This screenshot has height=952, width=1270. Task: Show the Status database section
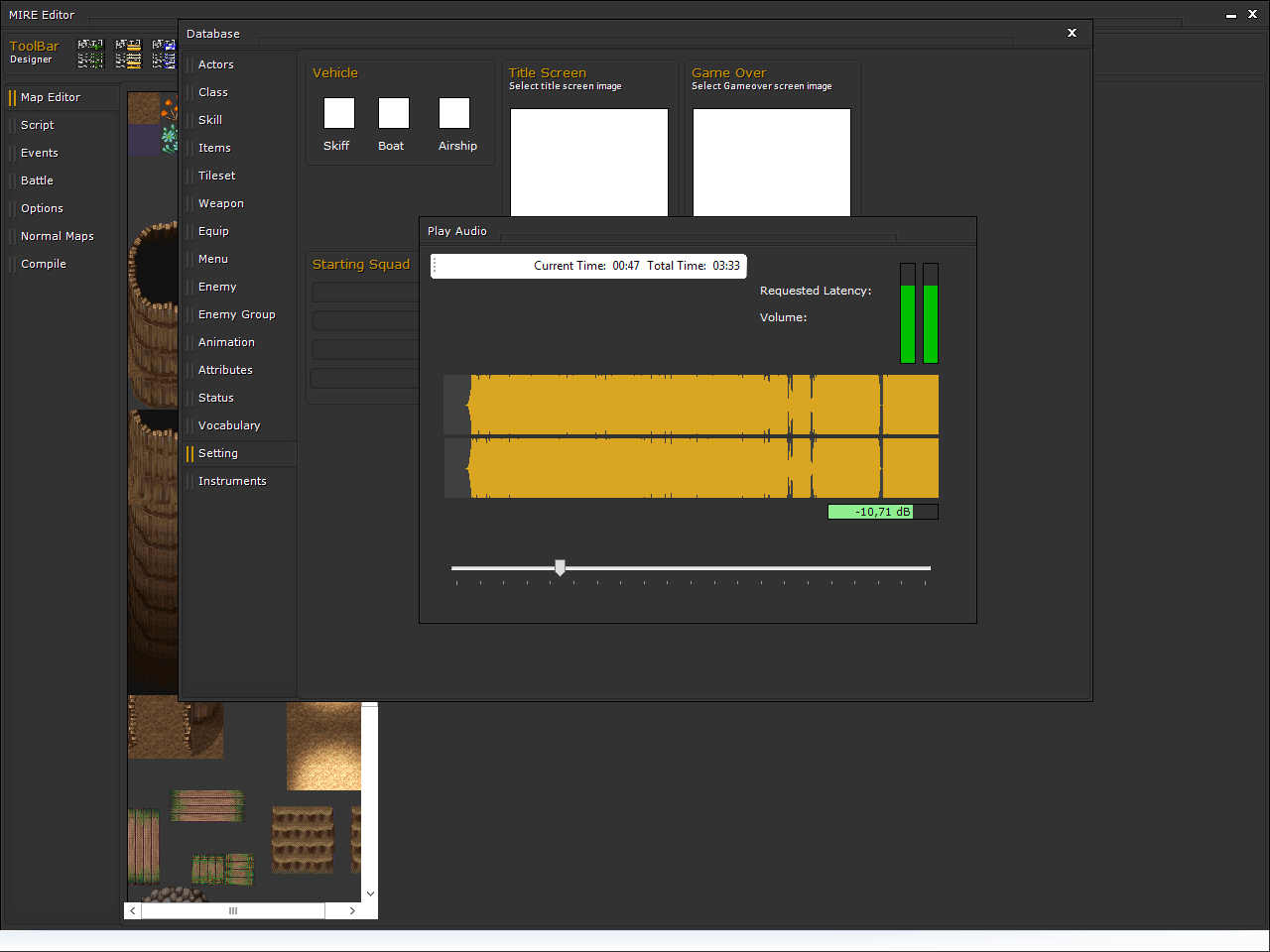click(240, 398)
